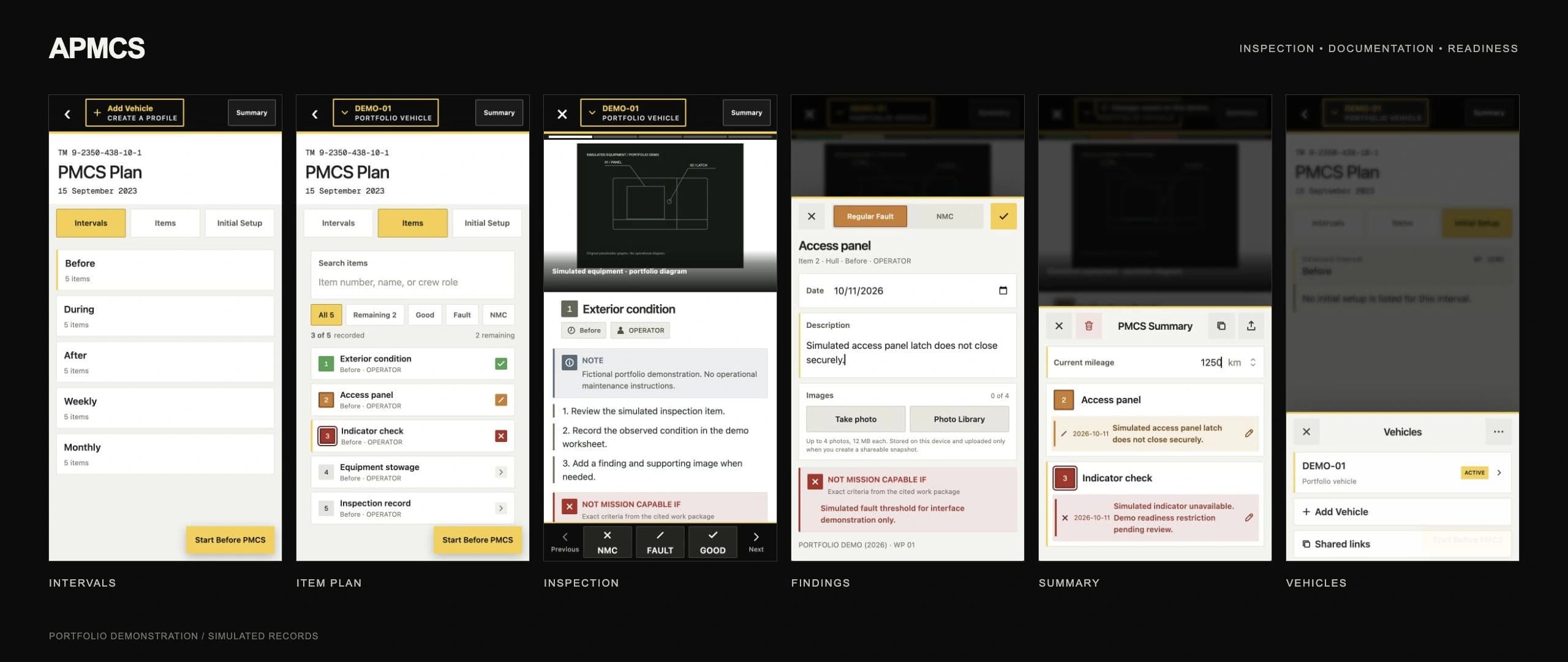Viewport: 1568px width, 662px height.
Task: Mark item as NMC in bottom bar
Action: (x=608, y=542)
